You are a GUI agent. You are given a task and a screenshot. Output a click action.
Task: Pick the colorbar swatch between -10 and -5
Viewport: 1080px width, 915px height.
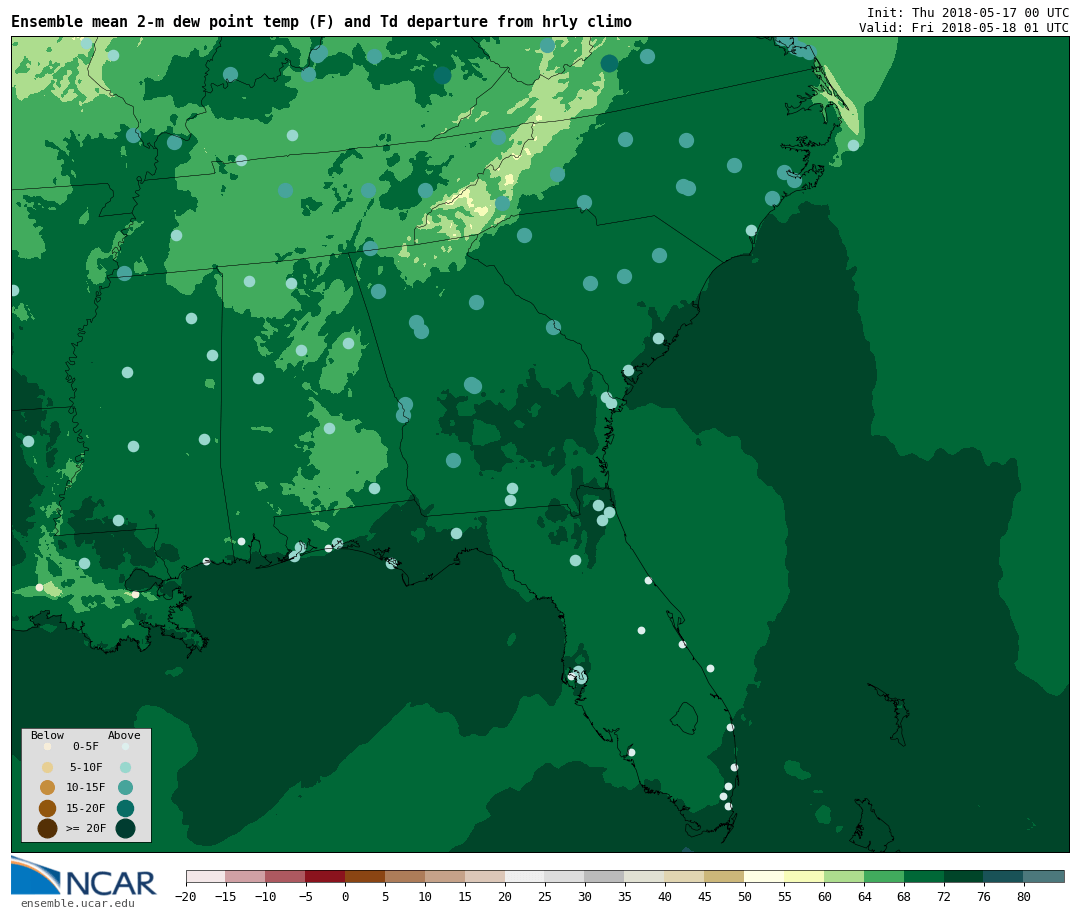[285, 876]
